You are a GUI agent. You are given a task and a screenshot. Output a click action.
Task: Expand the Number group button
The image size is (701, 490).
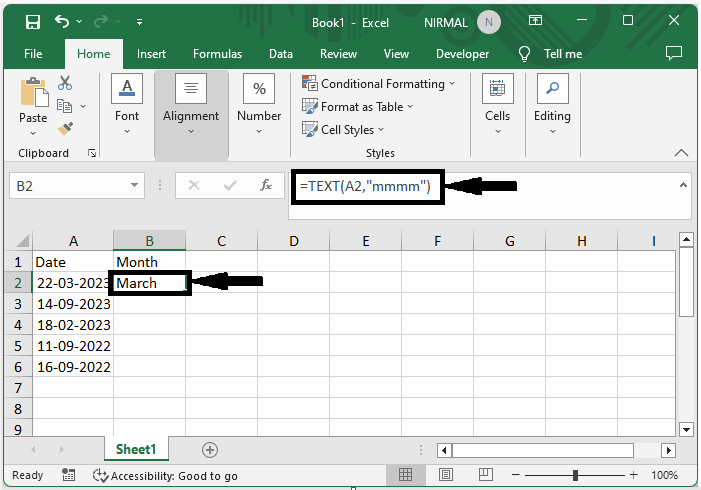coord(259,105)
